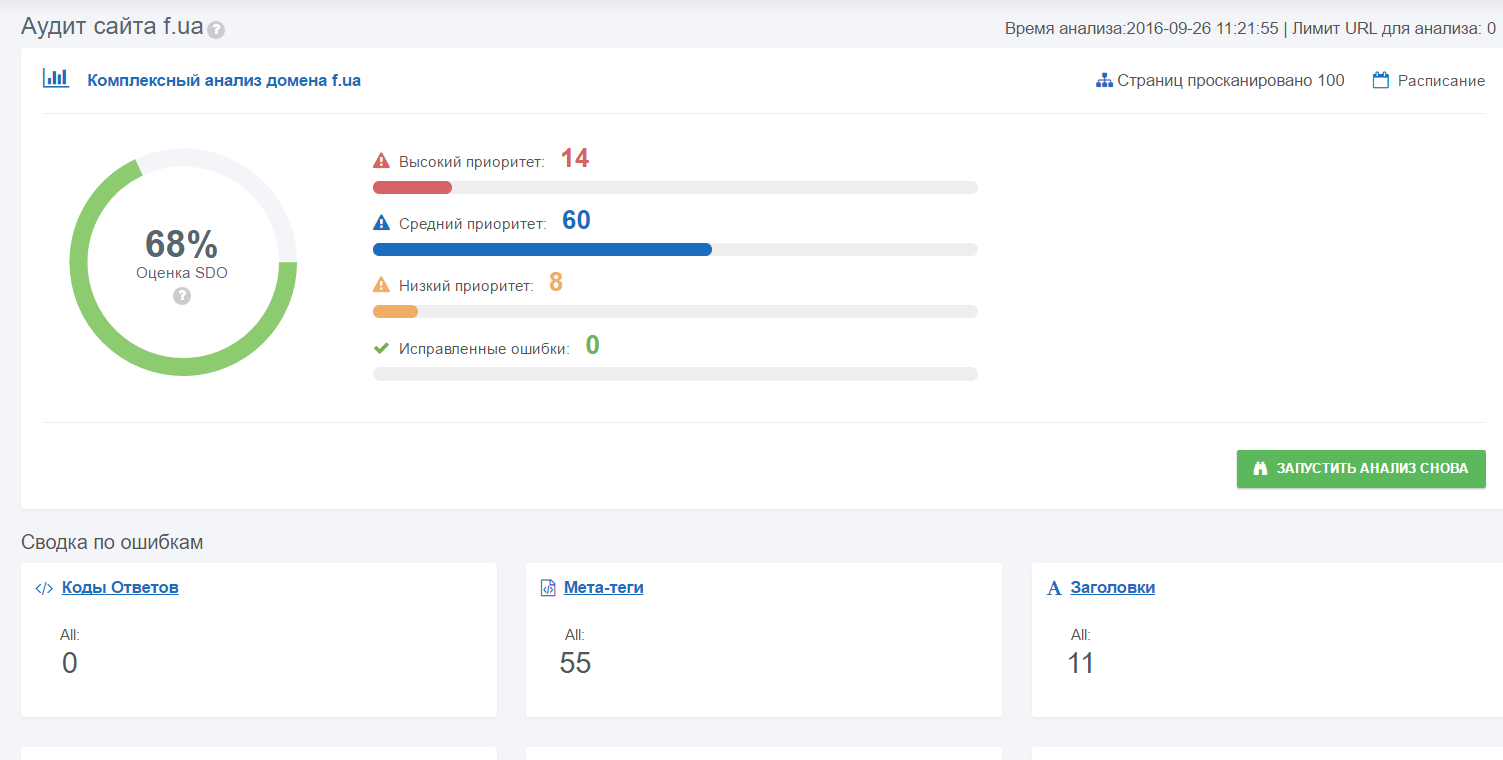
Task: Click the help icon under 'Оценка SDO'
Action: [x=182, y=296]
